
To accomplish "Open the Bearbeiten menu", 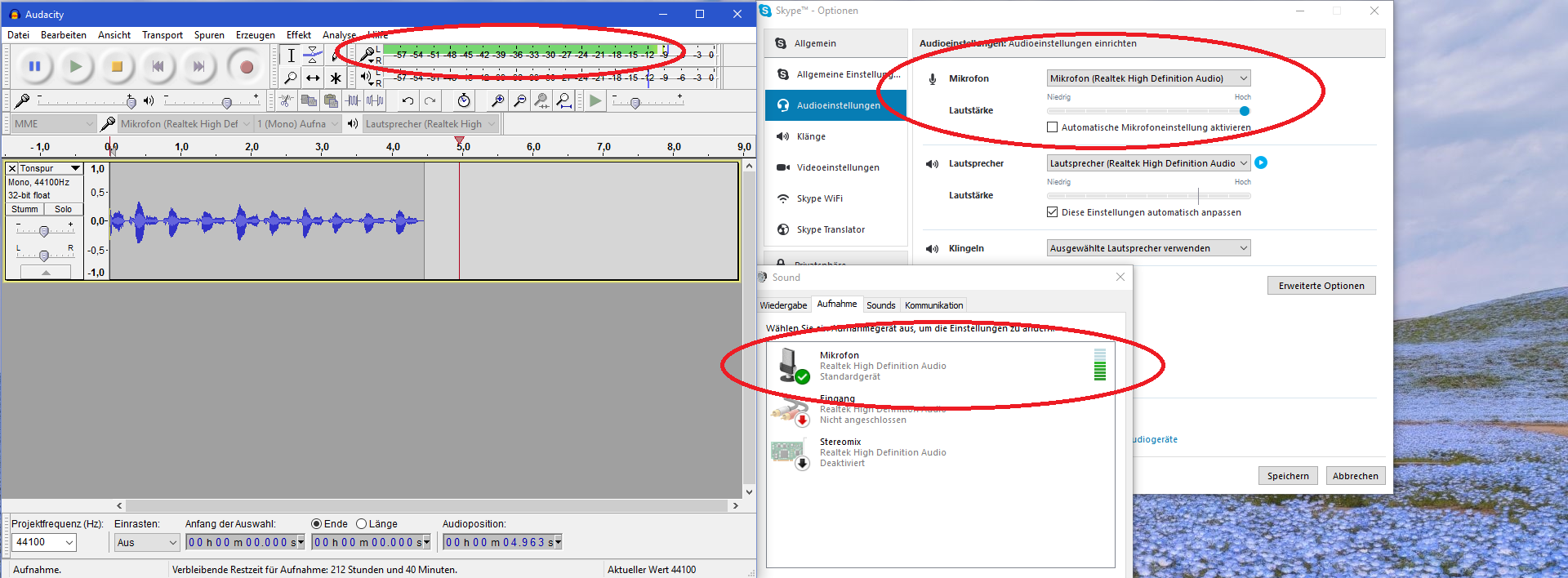I will (64, 35).
